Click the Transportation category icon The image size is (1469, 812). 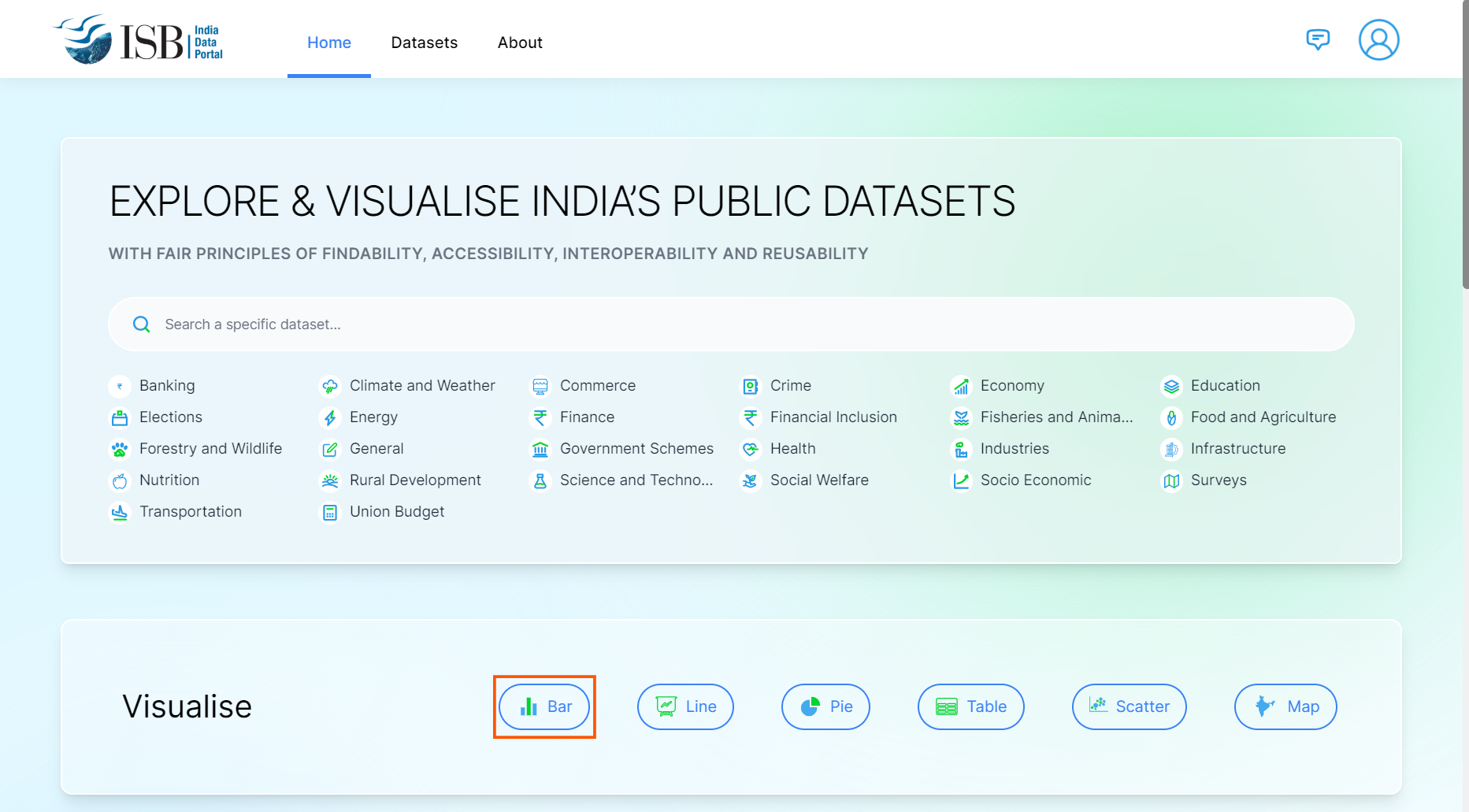click(120, 512)
